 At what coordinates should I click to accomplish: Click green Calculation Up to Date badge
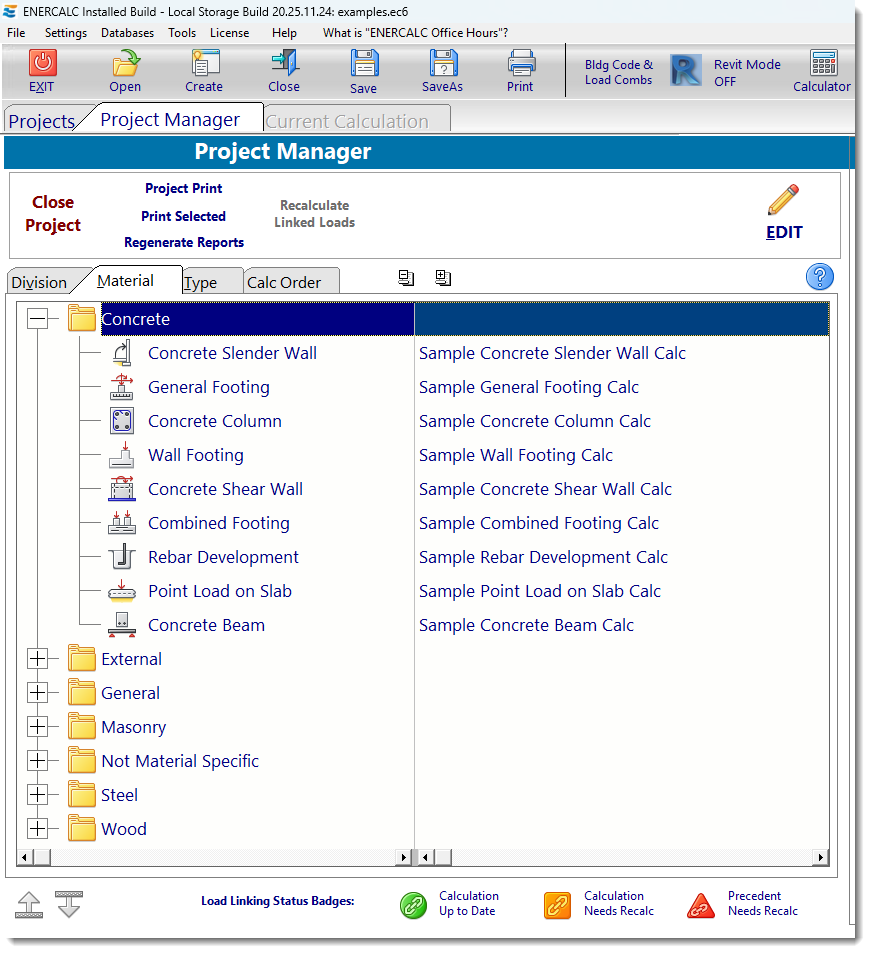(413, 906)
